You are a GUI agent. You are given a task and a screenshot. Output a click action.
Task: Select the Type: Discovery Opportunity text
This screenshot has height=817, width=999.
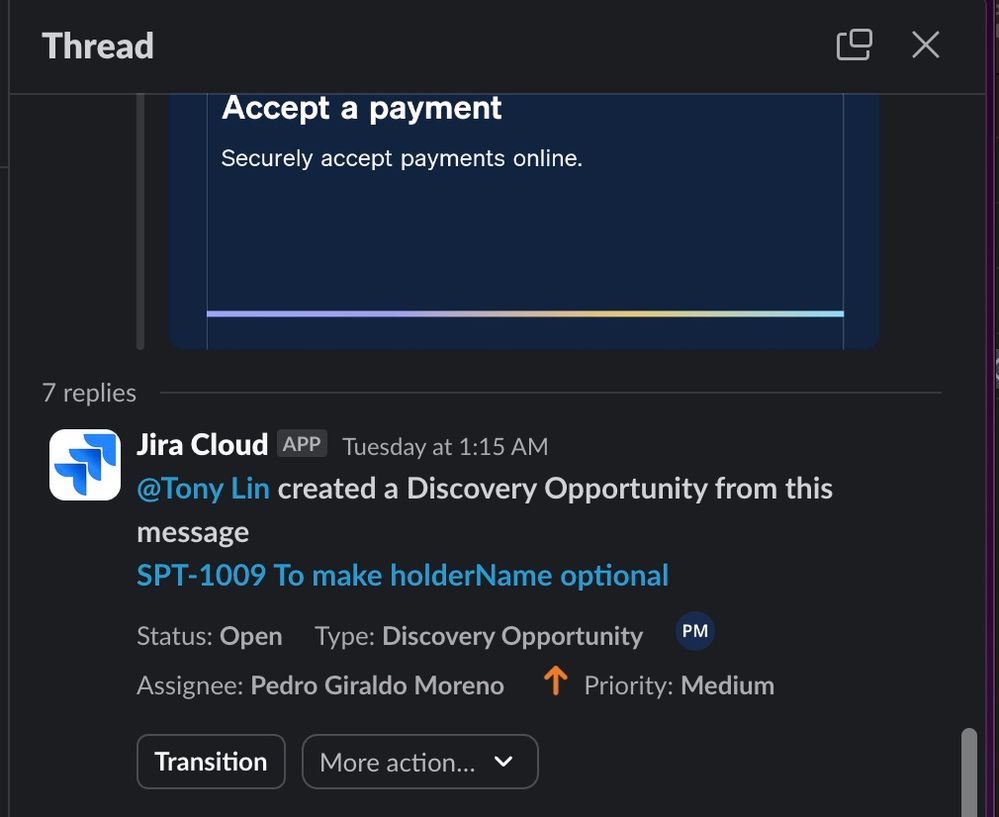click(x=479, y=636)
